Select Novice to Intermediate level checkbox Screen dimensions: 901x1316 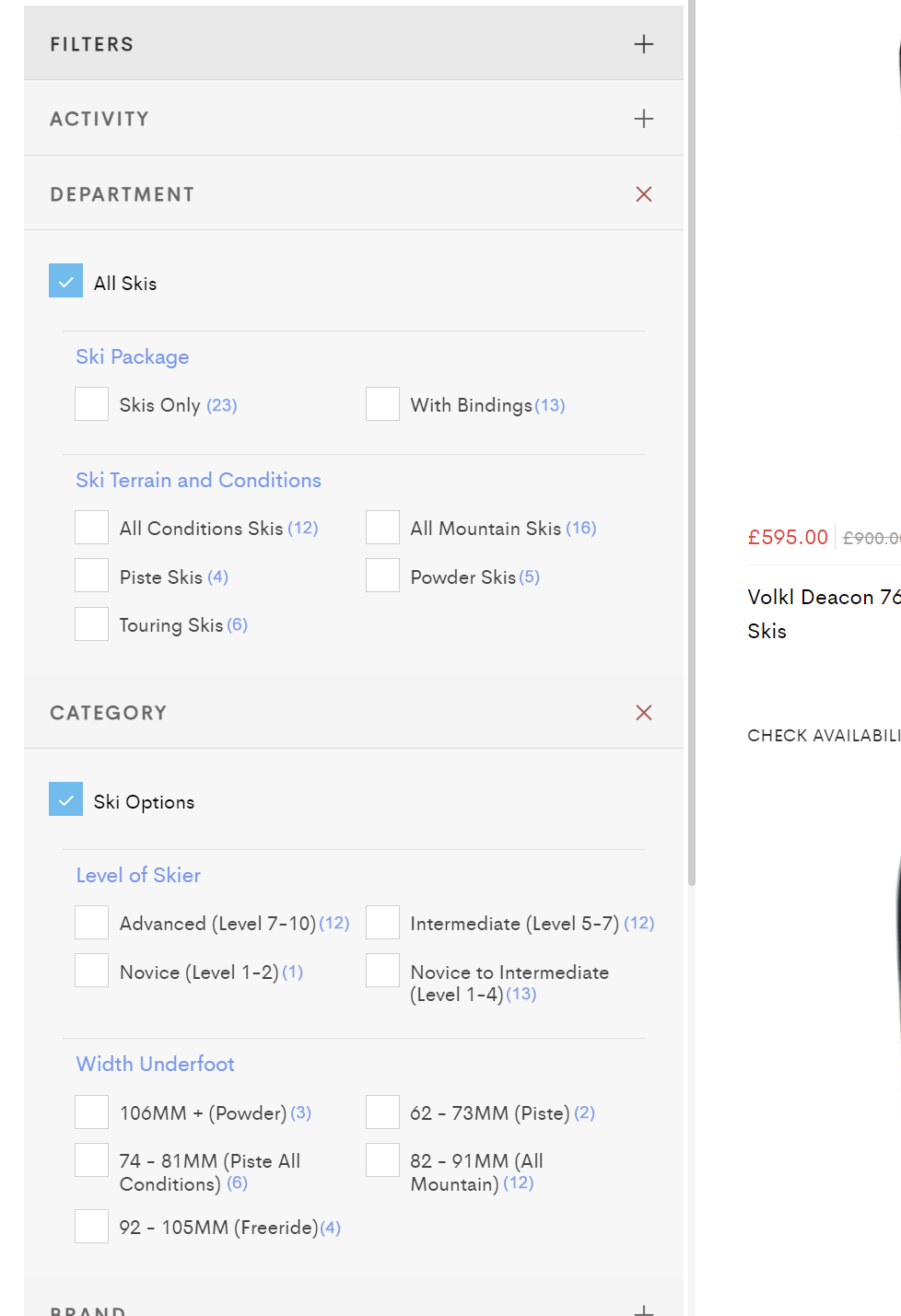click(382, 972)
